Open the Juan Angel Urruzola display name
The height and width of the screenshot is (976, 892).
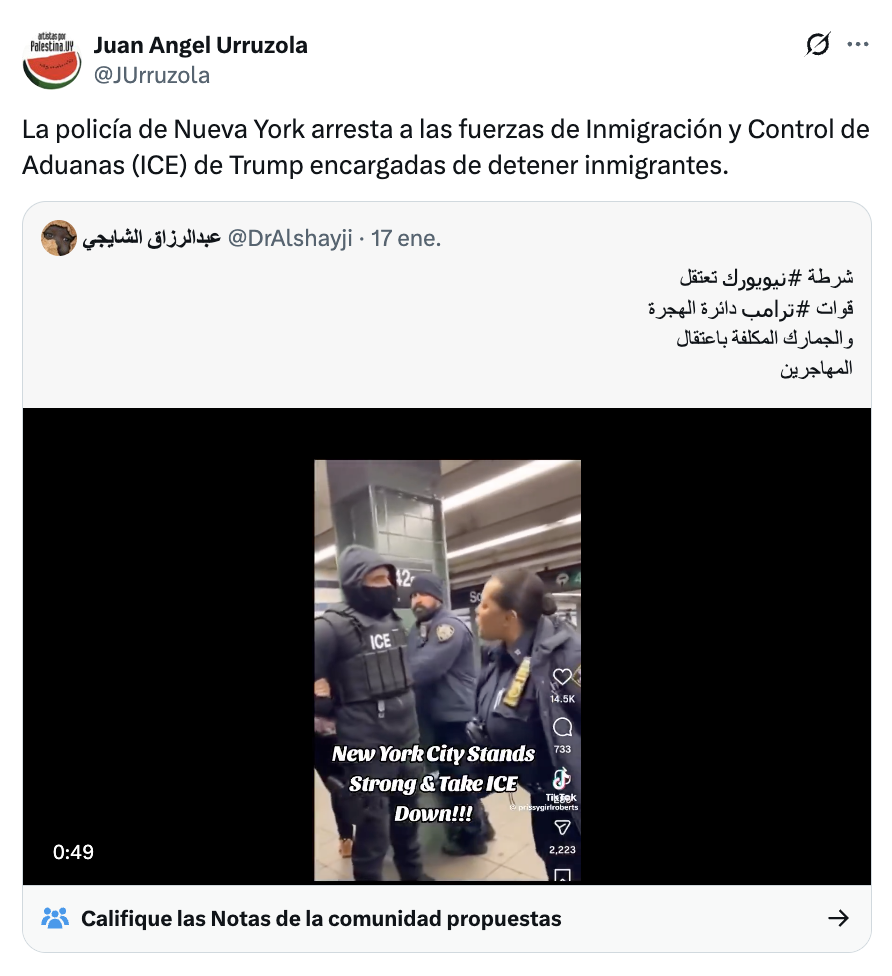[200, 45]
